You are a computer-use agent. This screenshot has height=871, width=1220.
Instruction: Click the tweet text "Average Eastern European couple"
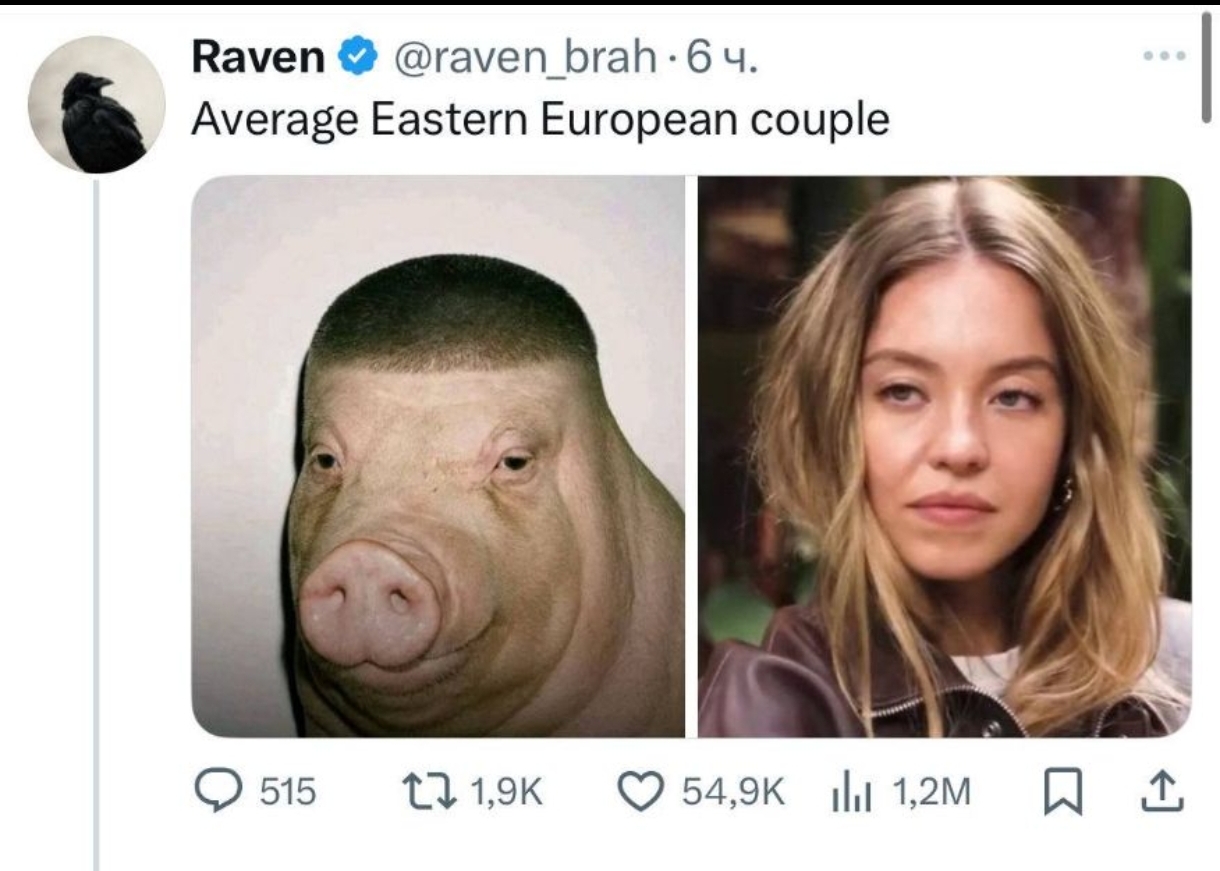tap(540, 120)
